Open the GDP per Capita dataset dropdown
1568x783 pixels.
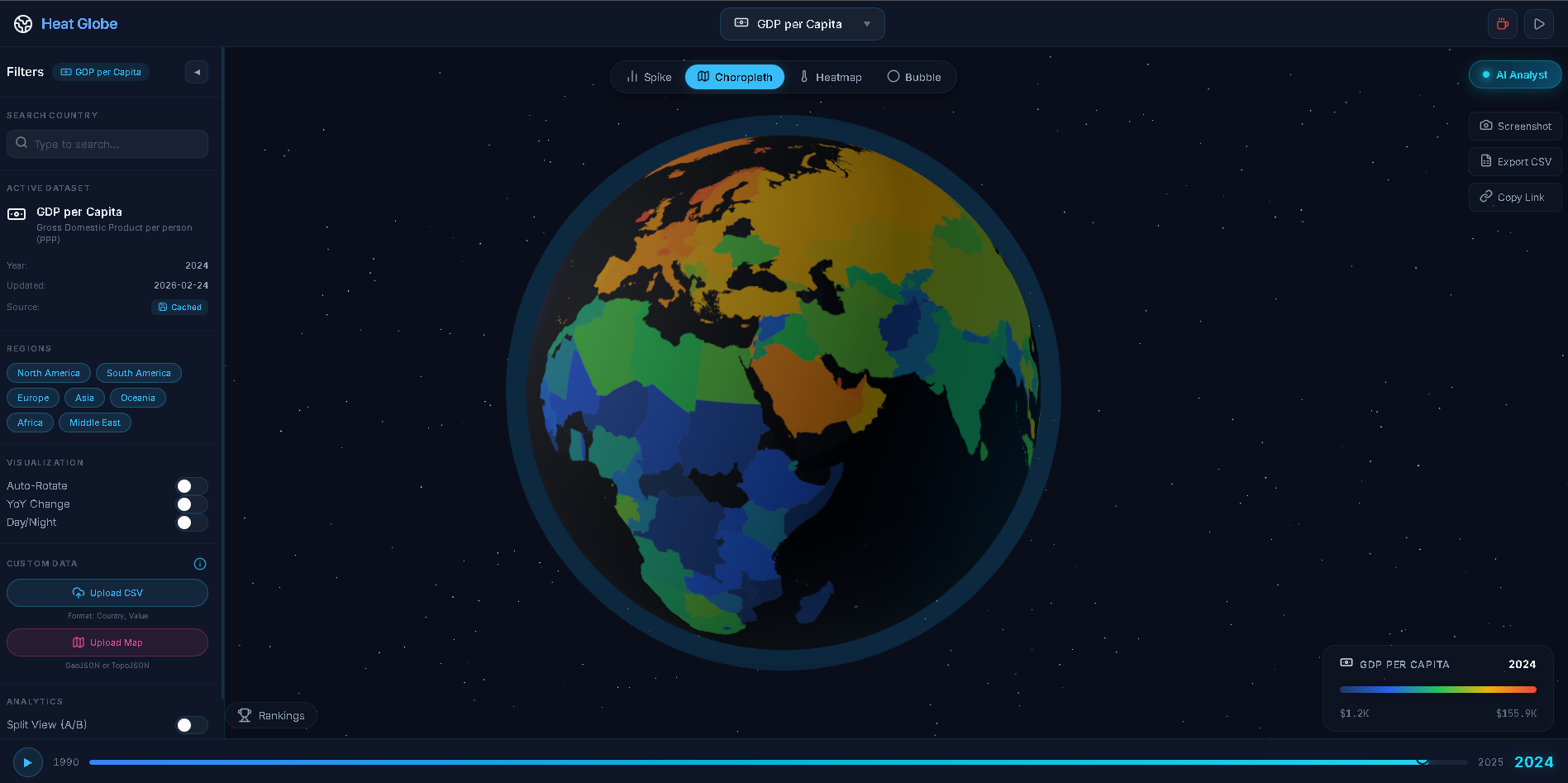point(801,24)
